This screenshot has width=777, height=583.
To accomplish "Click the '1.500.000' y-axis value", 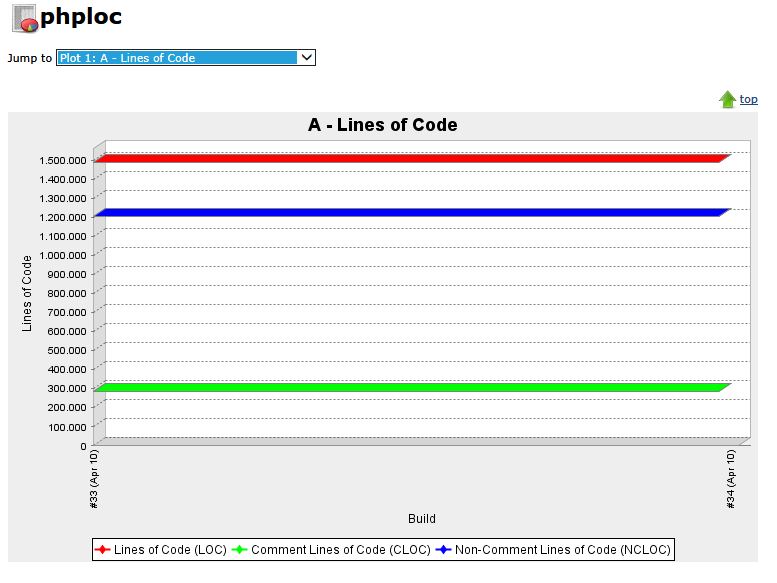I will pyautogui.click(x=63, y=160).
